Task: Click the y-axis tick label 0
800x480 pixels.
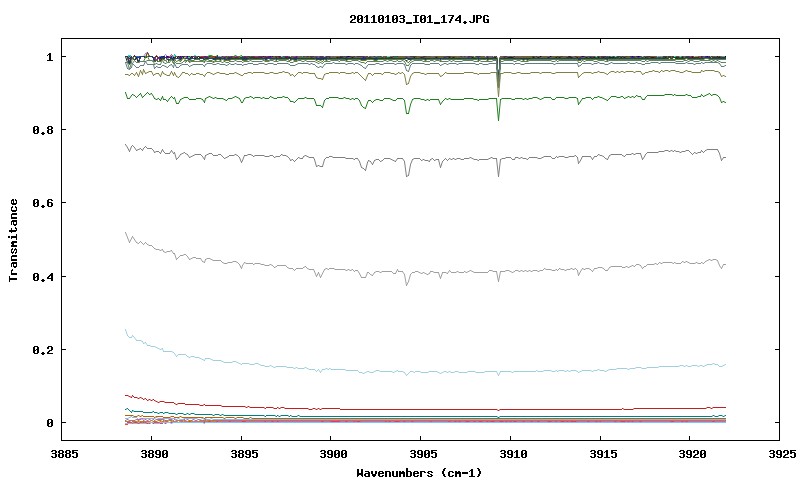Action: pos(49,423)
